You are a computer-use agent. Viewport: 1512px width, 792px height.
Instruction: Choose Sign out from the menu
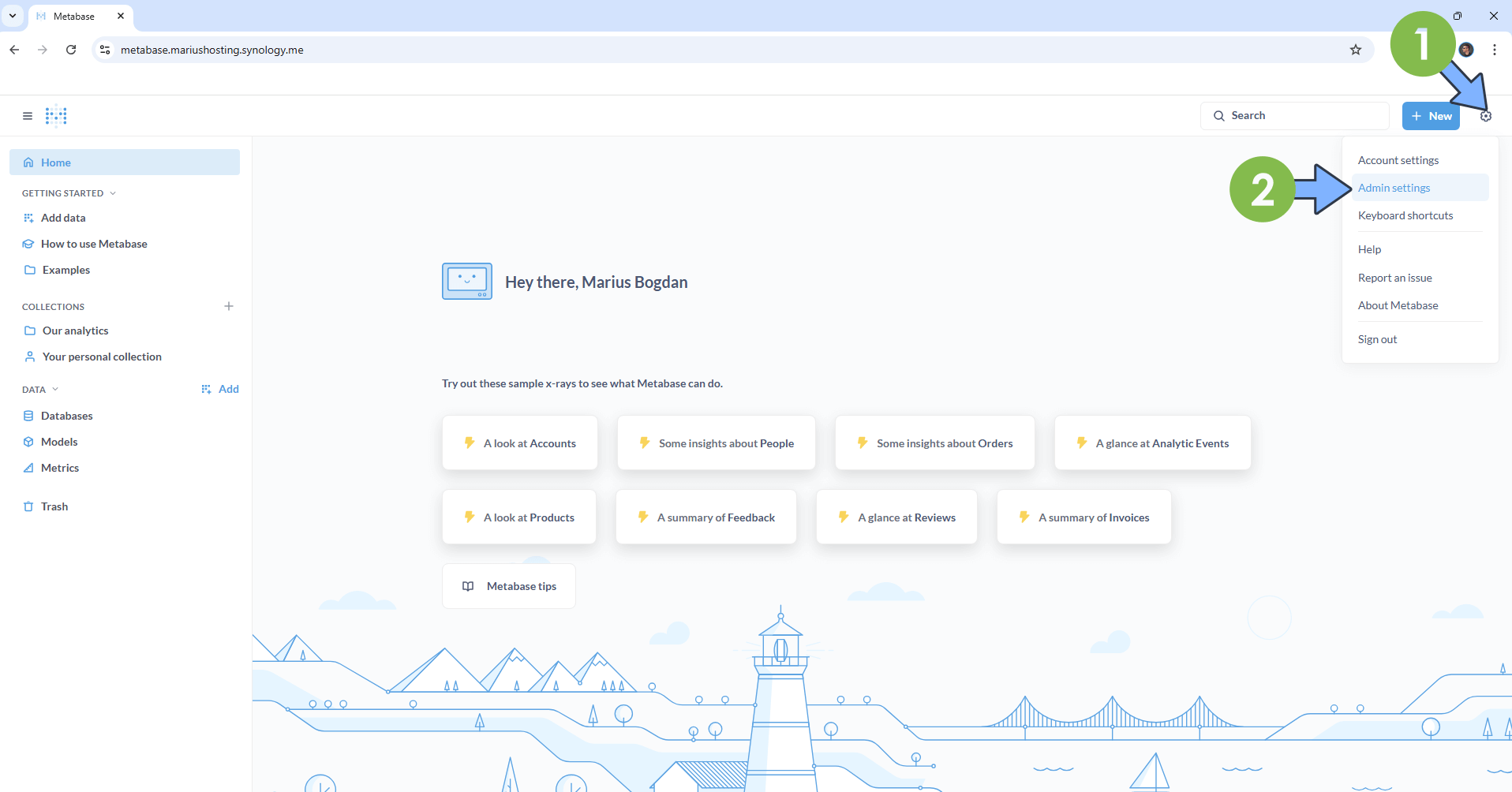click(x=1377, y=339)
